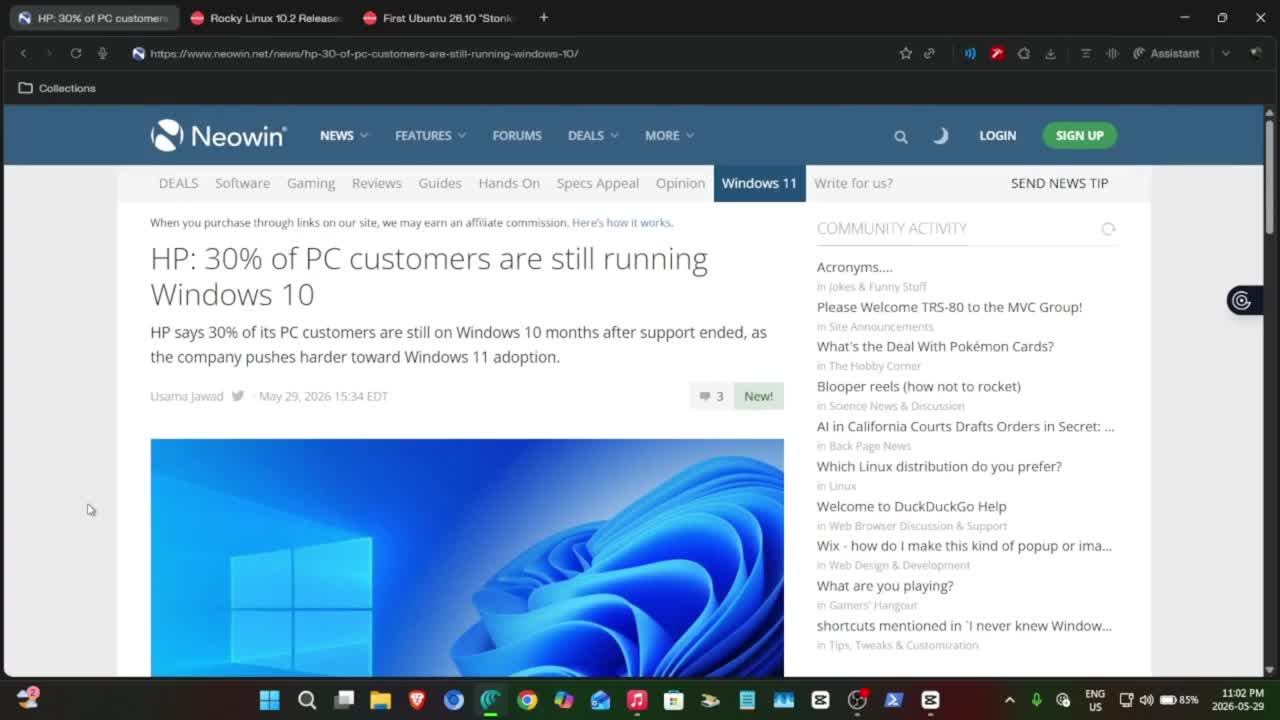
Task: Open the Collections folder in bookmarks bar
Action: point(57,88)
